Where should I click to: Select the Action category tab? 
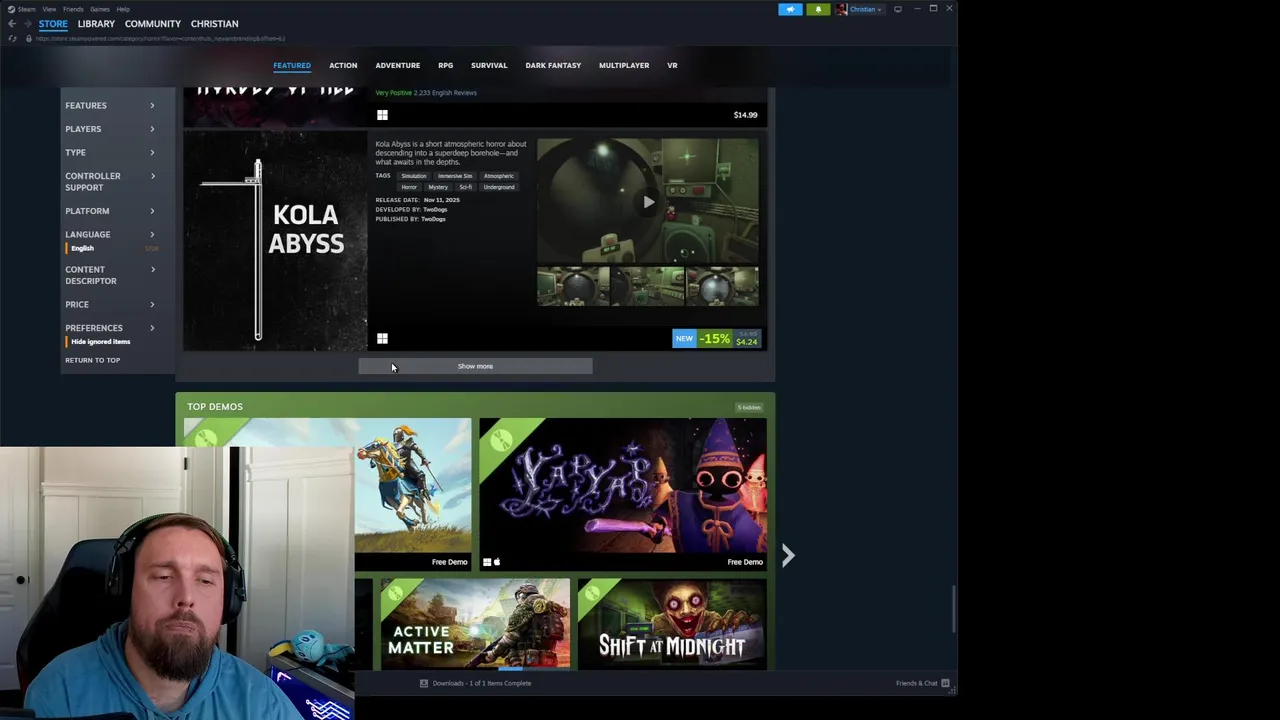tap(343, 65)
